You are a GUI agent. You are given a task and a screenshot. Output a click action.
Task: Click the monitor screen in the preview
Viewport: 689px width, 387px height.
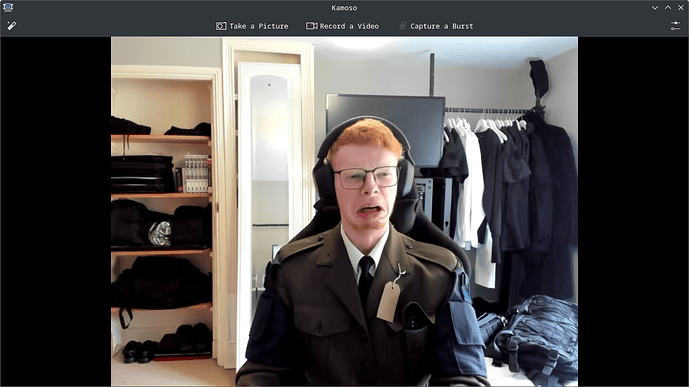[385, 127]
